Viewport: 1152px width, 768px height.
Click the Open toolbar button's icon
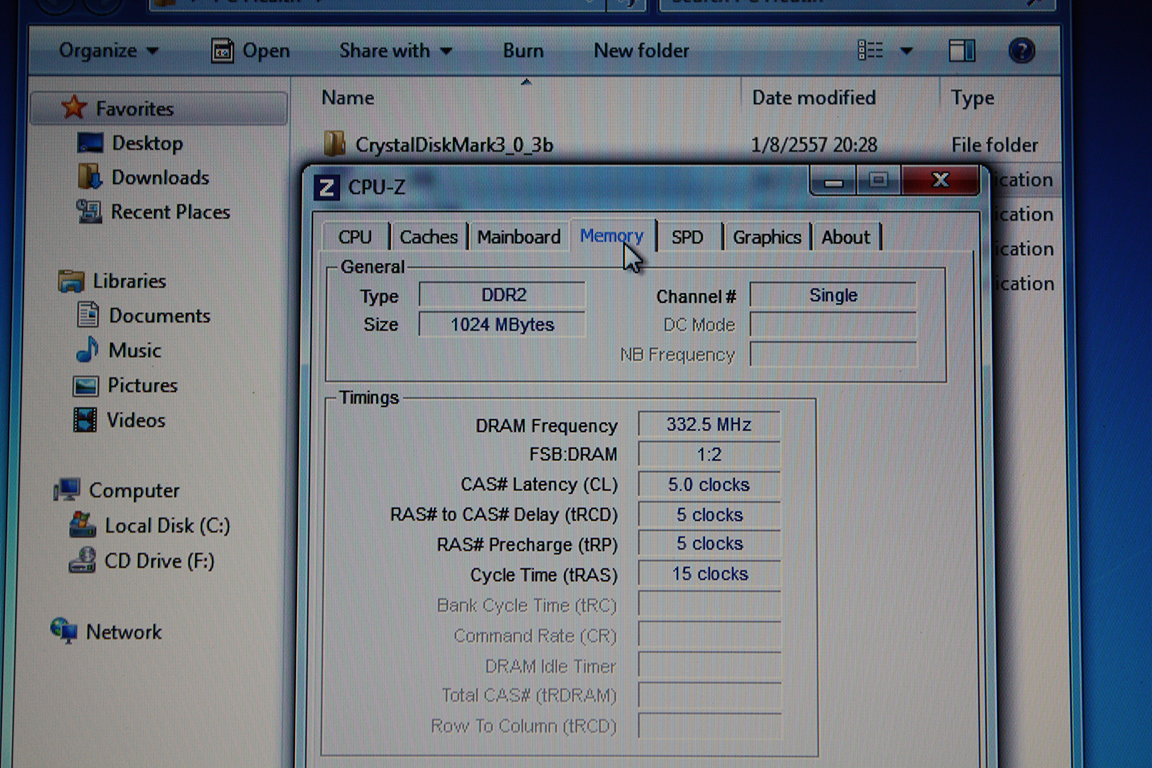[222, 51]
